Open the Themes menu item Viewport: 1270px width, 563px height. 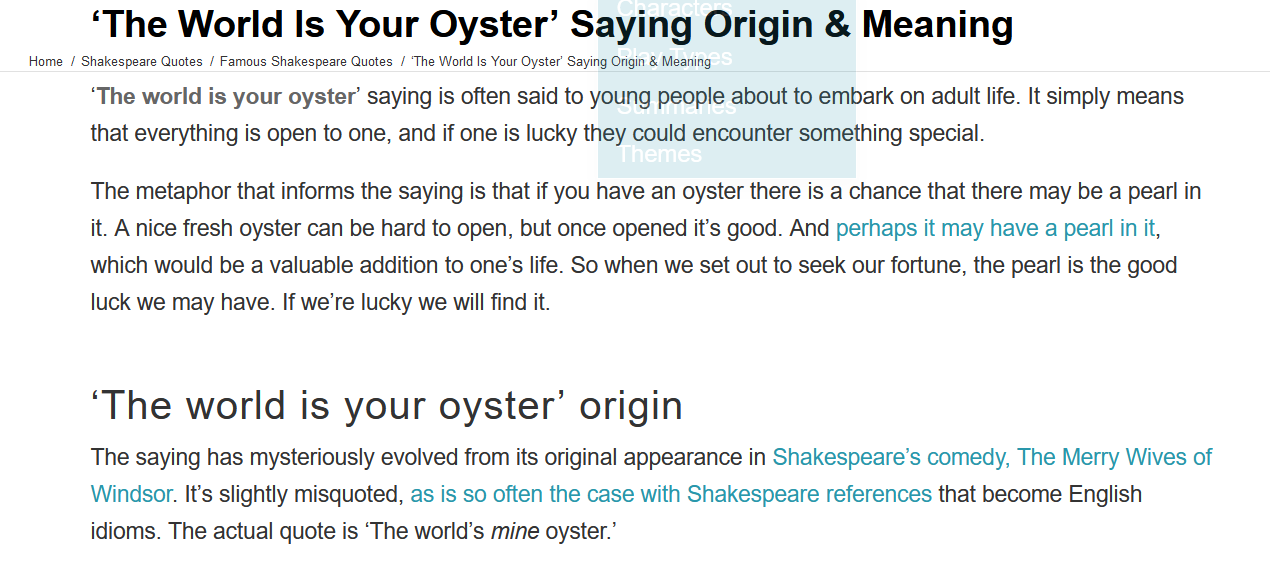[659, 154]
